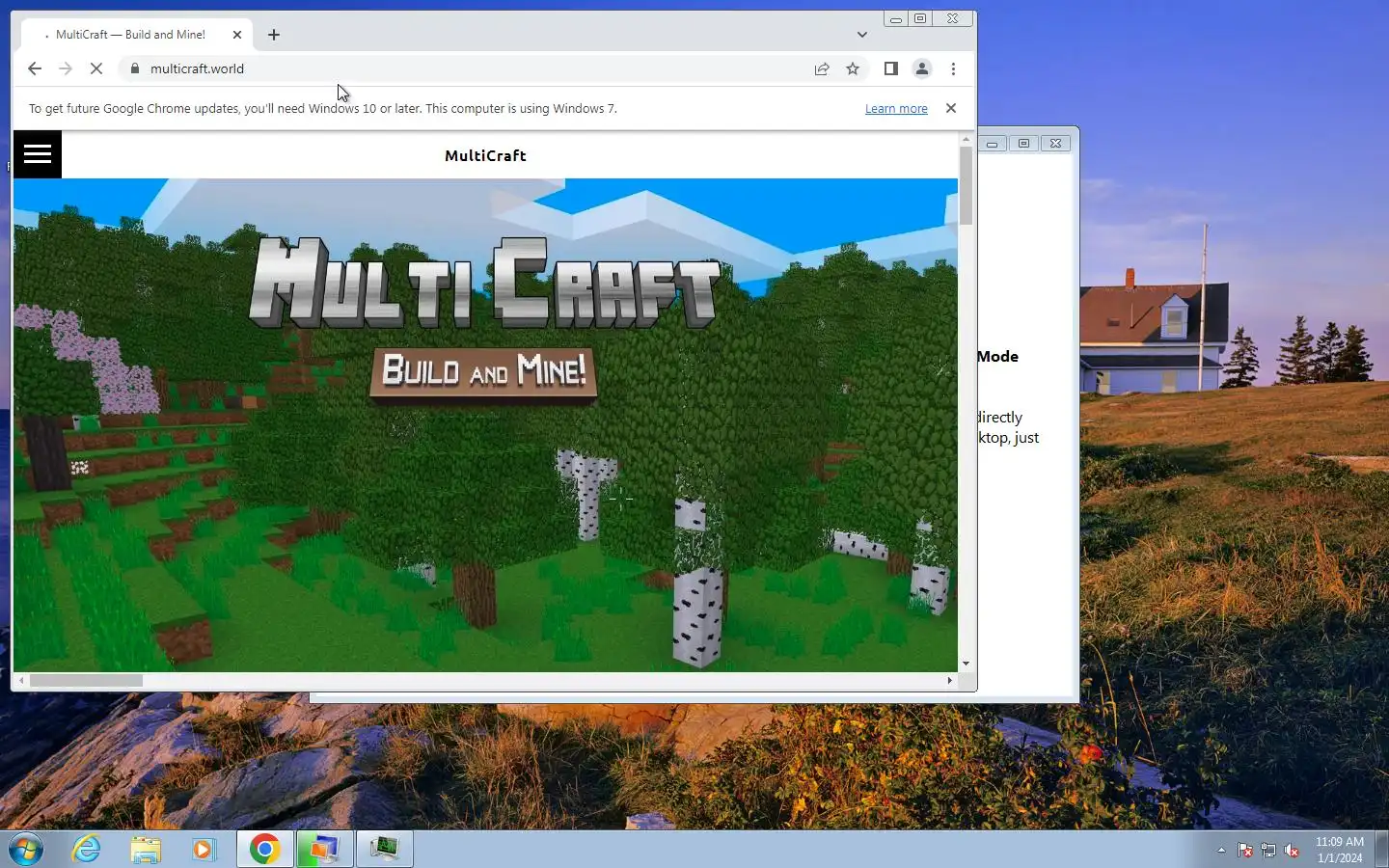Close the background window

pyautogui.click(x=1056, y=144)
